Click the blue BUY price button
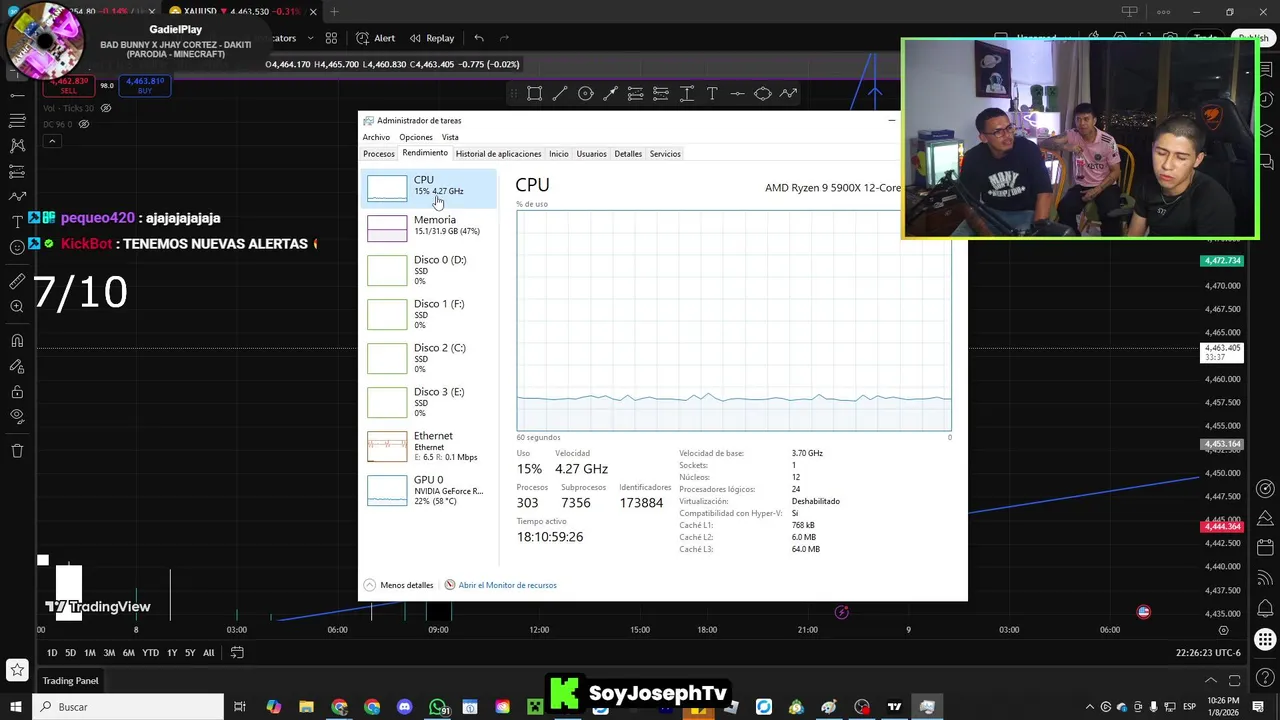The width and height of the screenshot is (1280, 720). [145, 85]
